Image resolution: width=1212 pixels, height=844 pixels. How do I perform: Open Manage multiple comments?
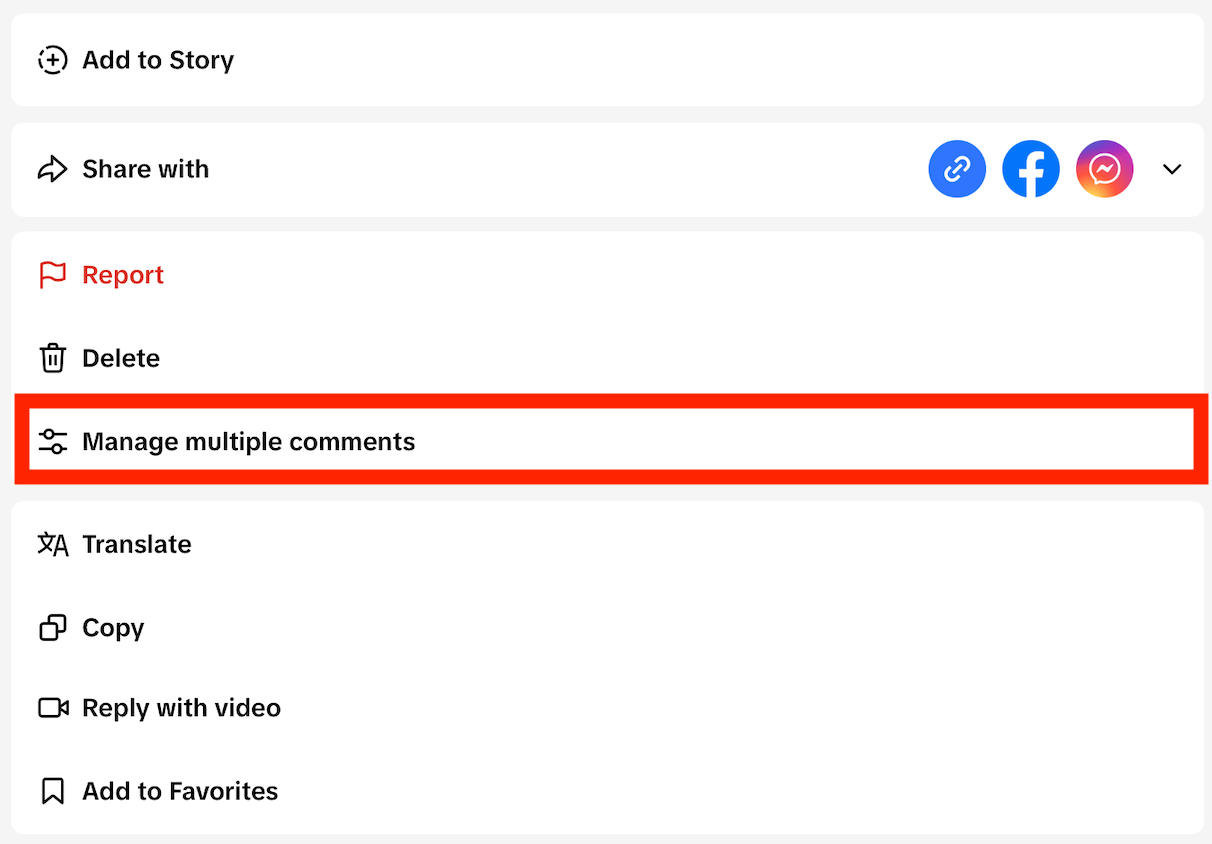tap(248, 441)
